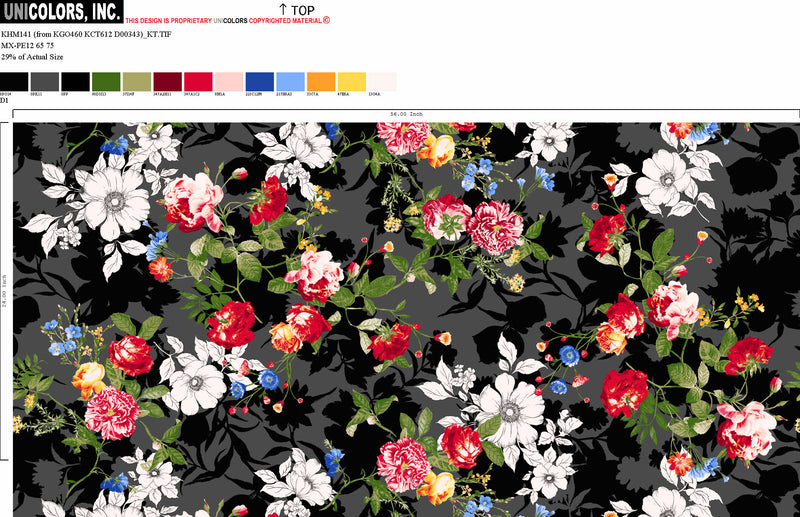This screenshot has height=517, width=800.
Task: Click the 24.00 Inch height ruler label
Action: click(5, 290)
